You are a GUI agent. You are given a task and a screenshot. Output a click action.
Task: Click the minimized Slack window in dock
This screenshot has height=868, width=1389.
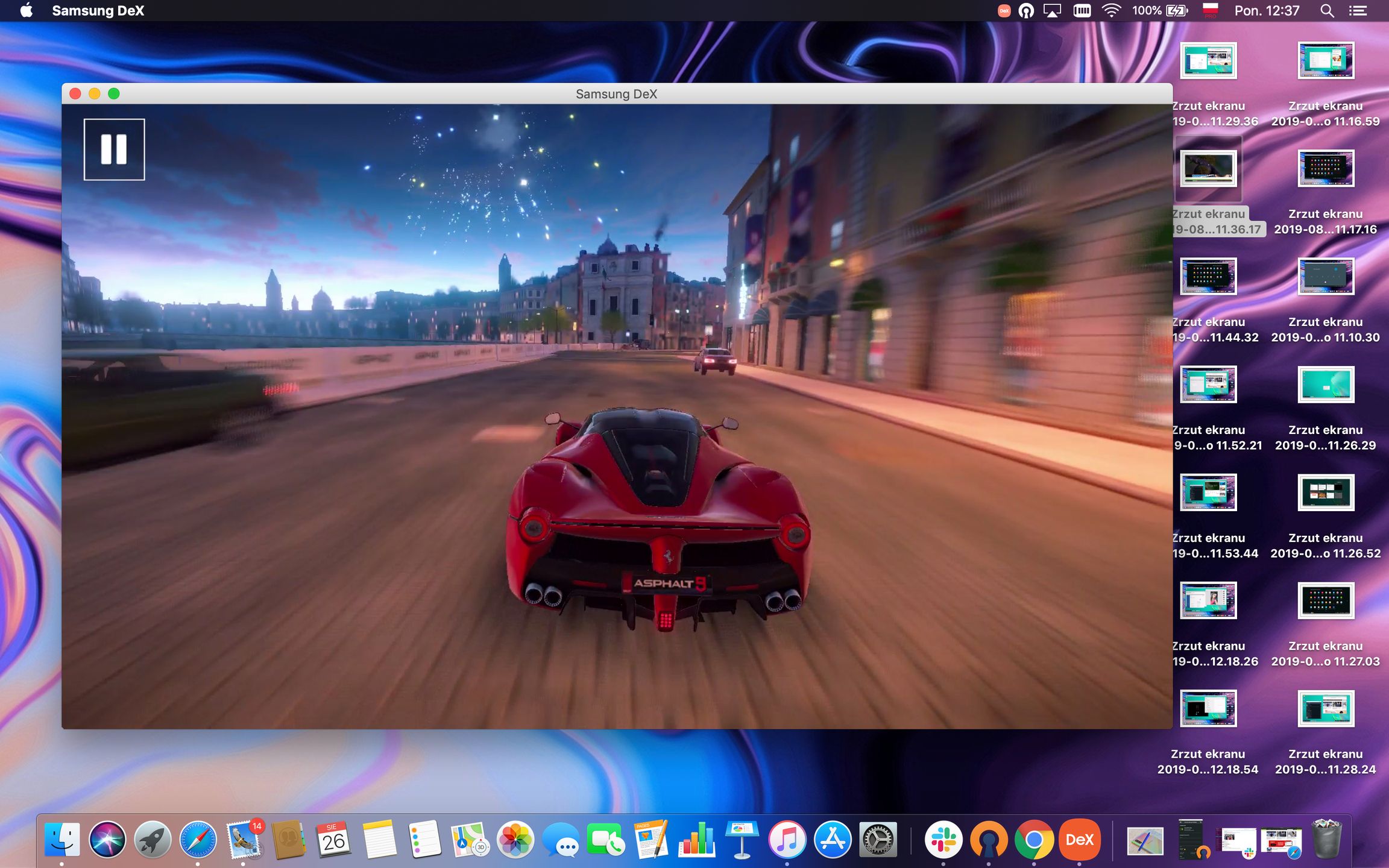coord(1238,841)
